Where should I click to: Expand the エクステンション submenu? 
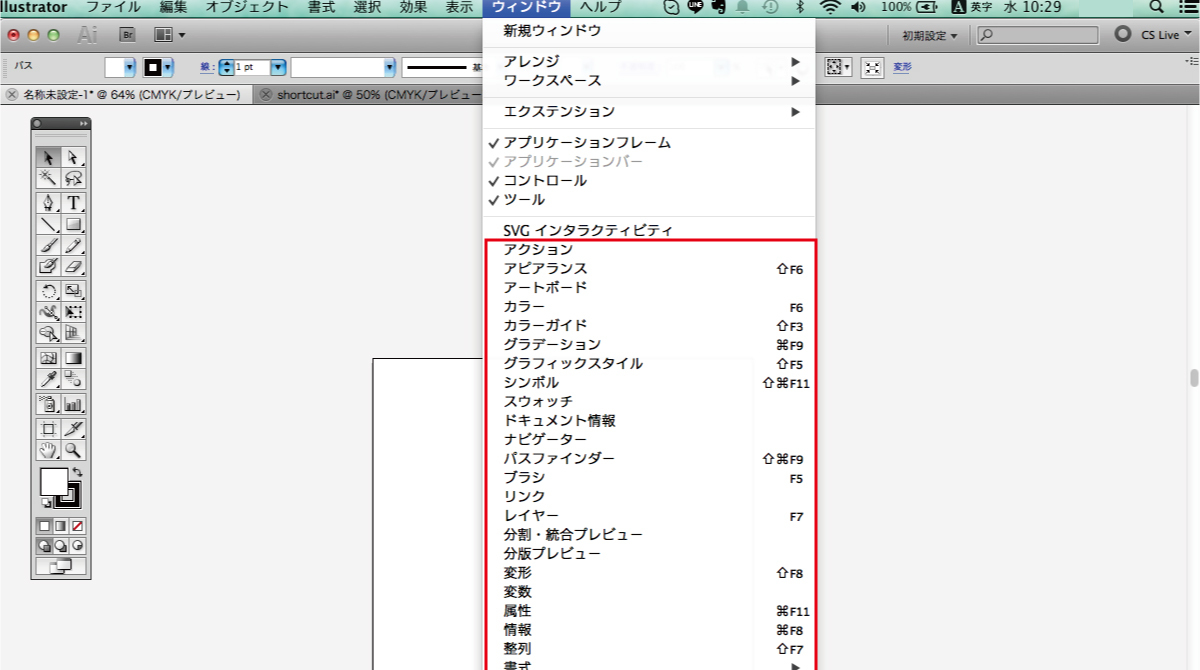(x=649, y=112)
